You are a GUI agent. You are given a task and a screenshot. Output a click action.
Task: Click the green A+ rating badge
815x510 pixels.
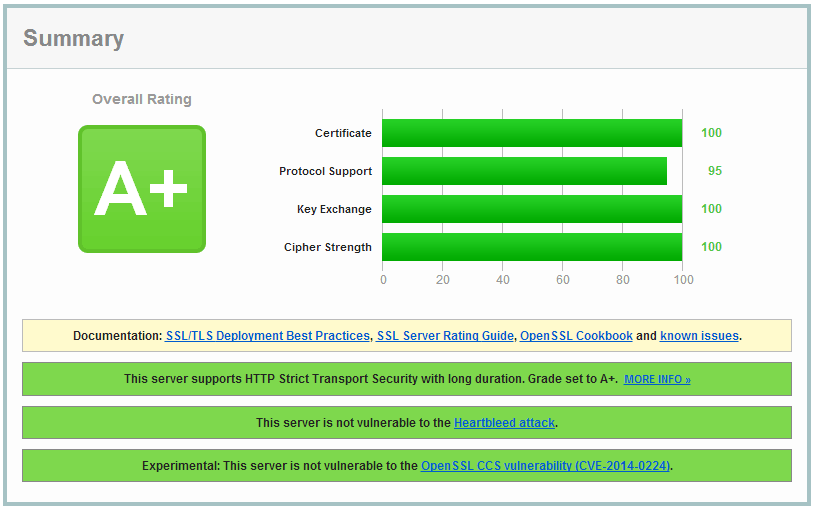pyautogui.click(x=141, y=189)
